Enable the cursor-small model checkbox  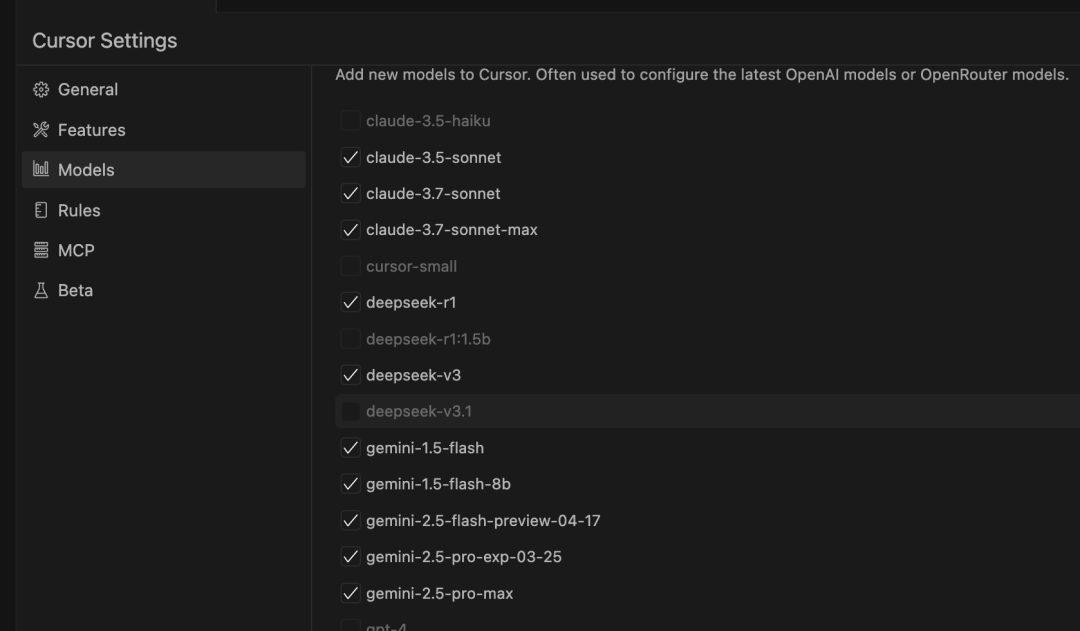pyautogui.click(x=350, y=266)
